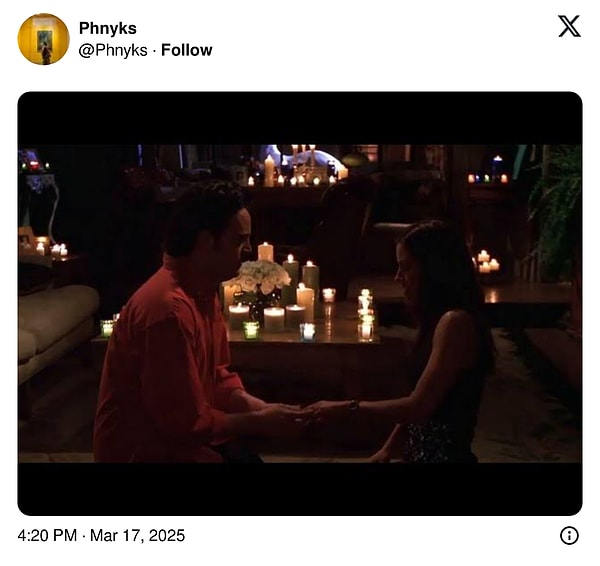Image resolution: width=600 pixels, height=566 pixels.
Task: Open Phnyks profile avatar picture
Action: [x=44, y=39]
